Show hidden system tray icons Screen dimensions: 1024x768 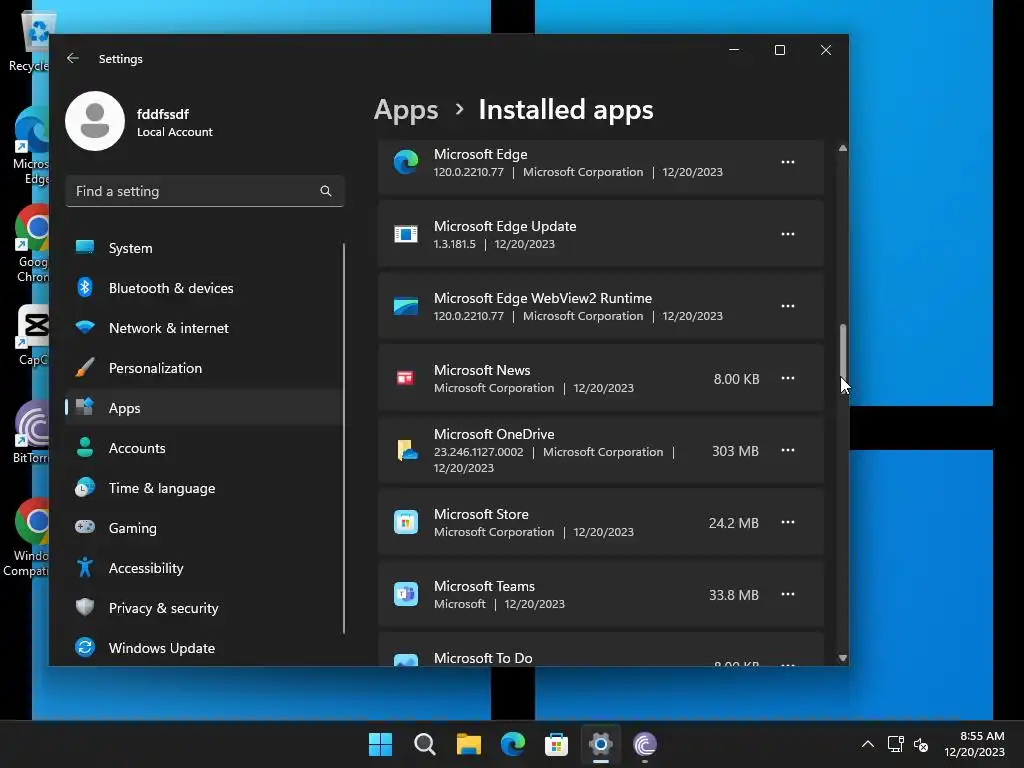[x=868, y=744]
